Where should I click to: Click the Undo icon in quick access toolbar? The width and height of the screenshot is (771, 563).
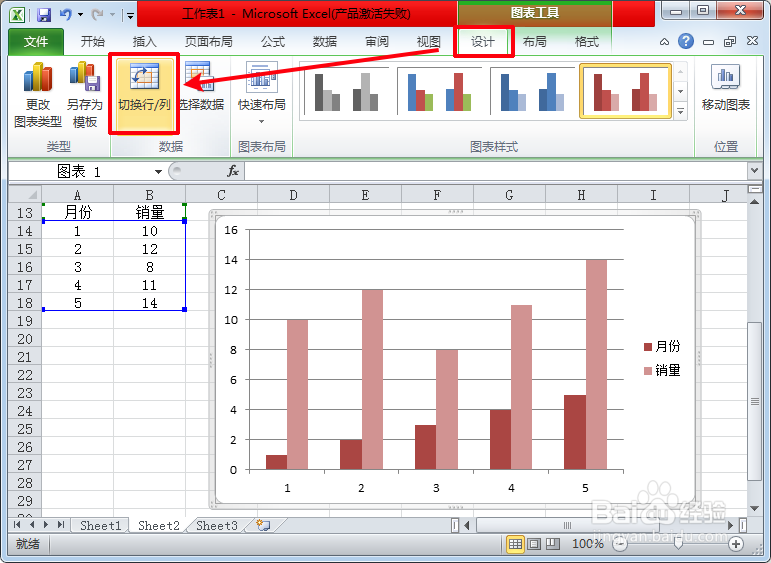coord(65,15)
